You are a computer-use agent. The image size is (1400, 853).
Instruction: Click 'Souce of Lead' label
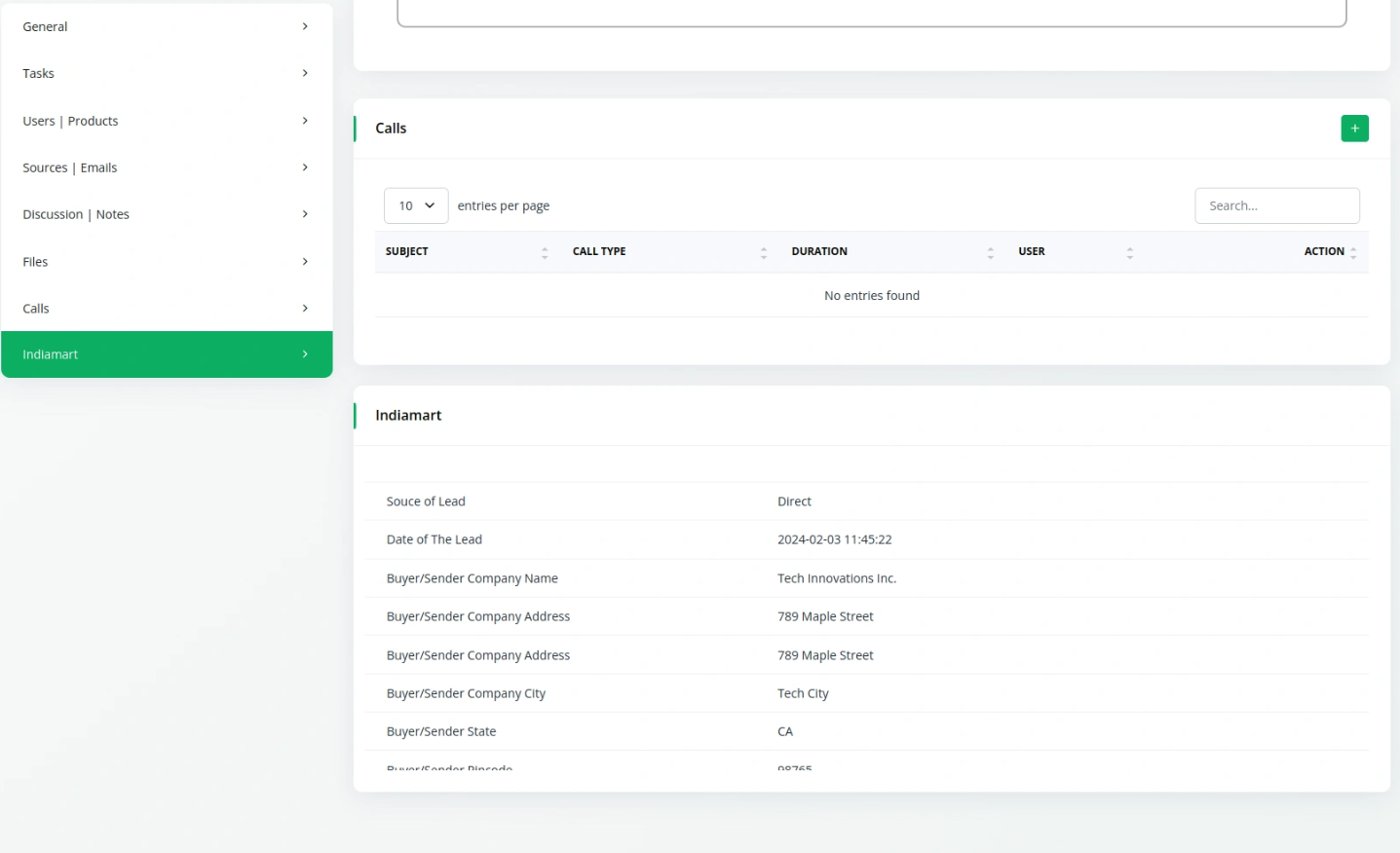(x=426, y=501)
